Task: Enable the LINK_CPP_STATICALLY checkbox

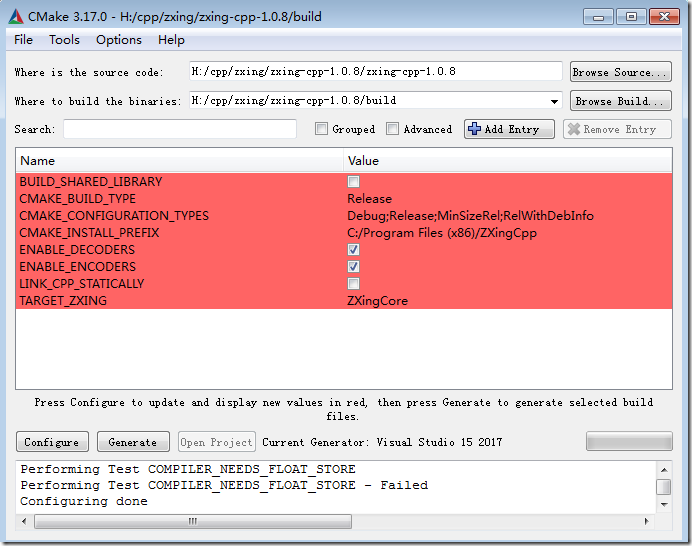Action: pyautogui.click(x=354, y=284)
